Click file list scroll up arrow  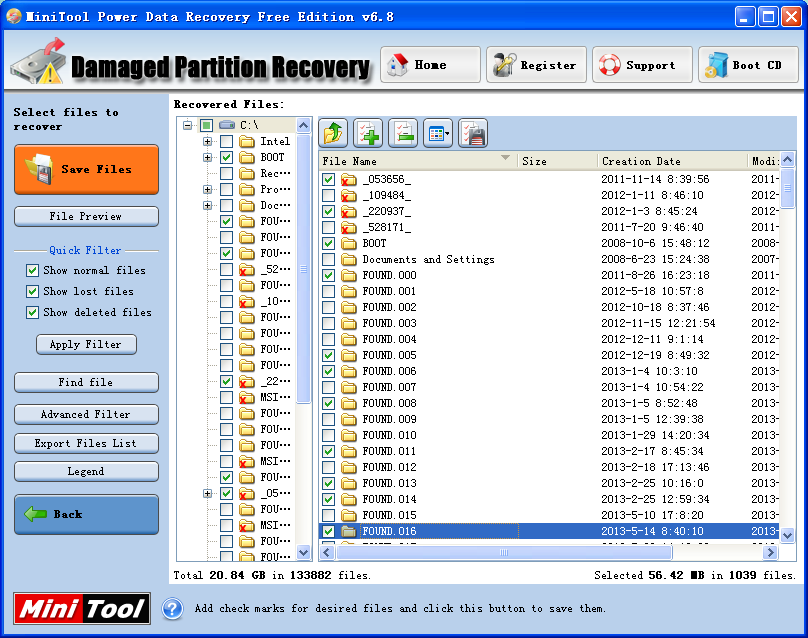pyautogui.click(x=787, y=160)
